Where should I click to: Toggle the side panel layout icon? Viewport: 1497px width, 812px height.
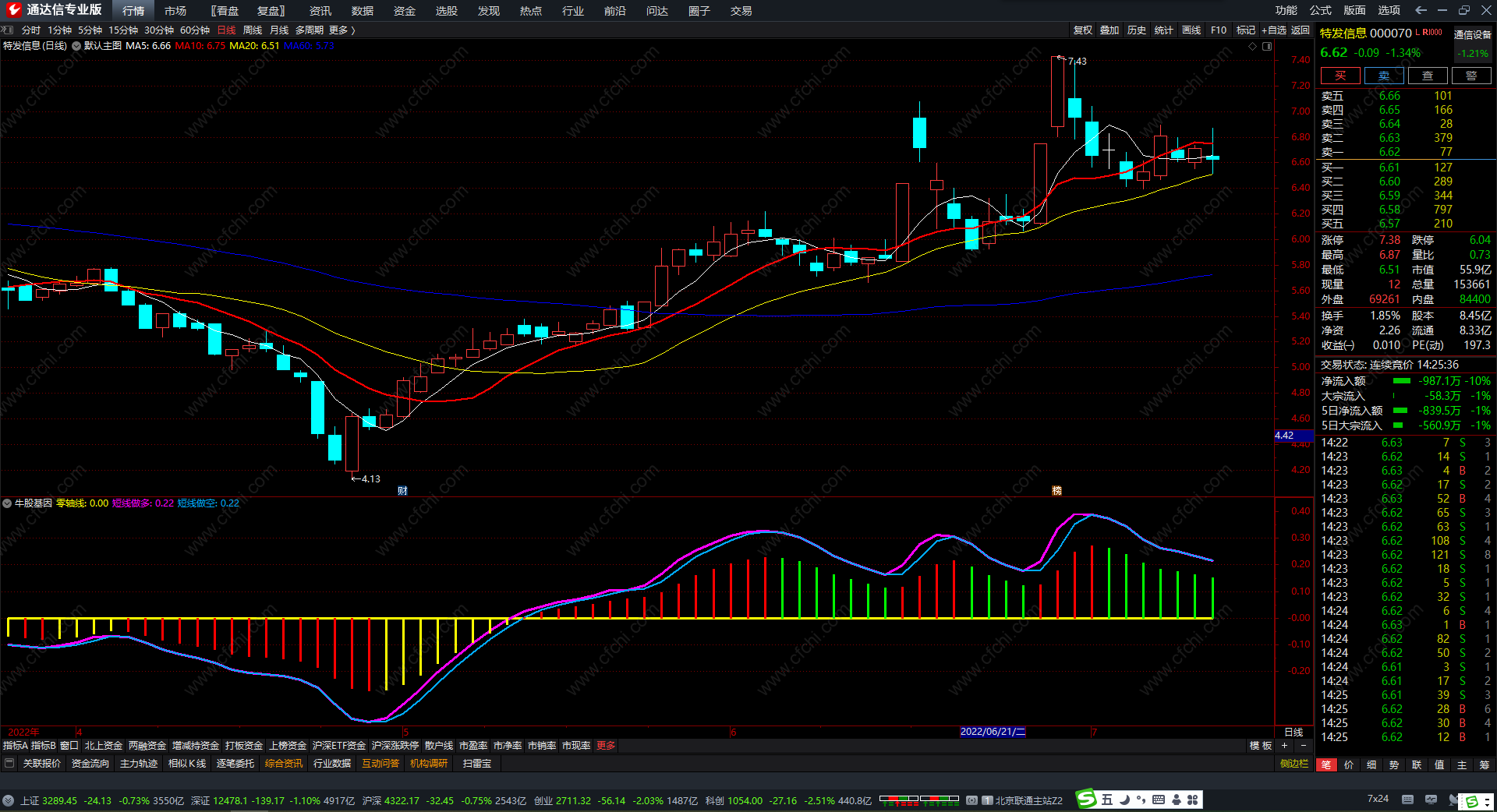1267,46
